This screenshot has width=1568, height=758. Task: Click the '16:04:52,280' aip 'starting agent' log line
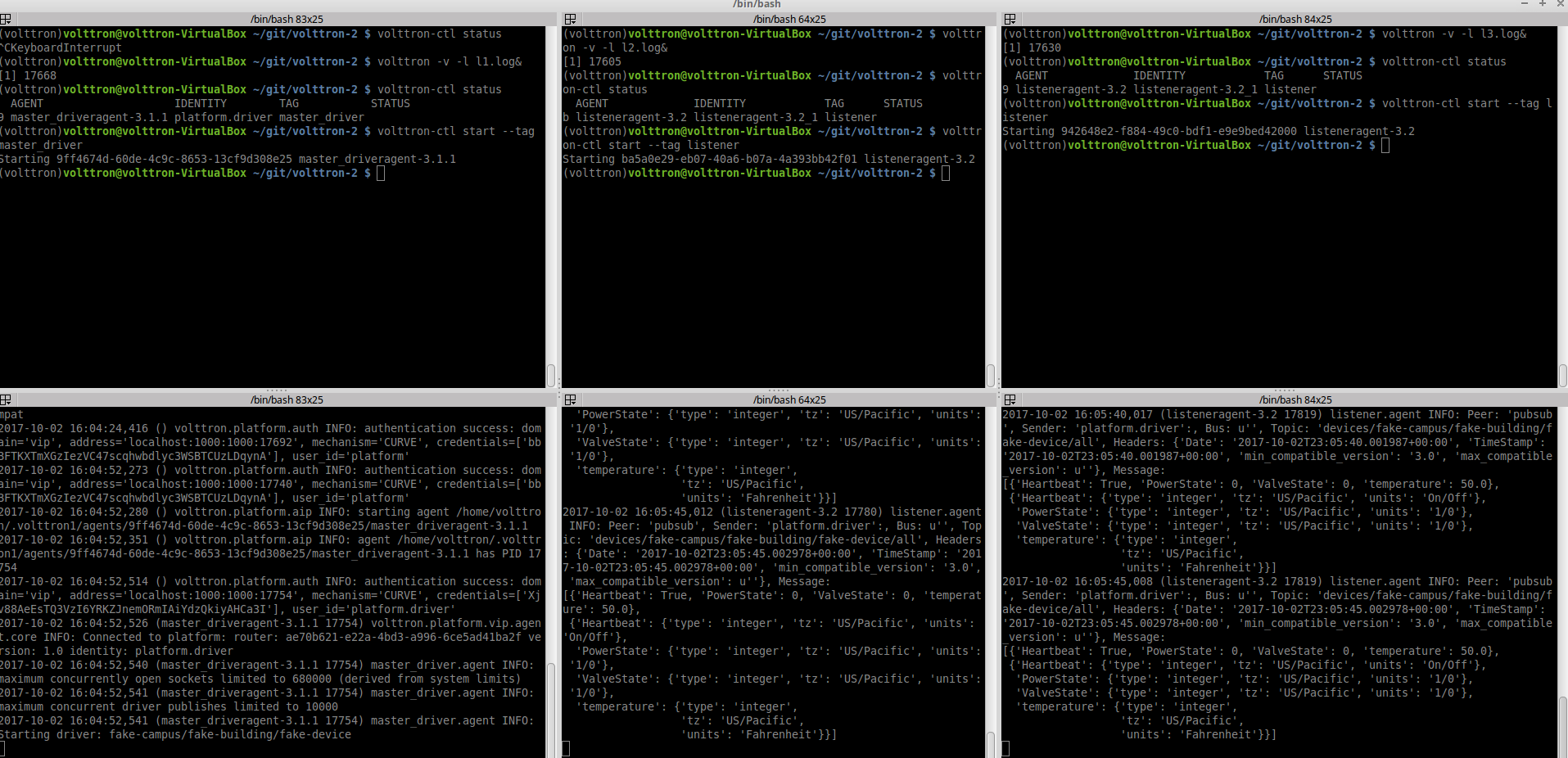tap(271, 512)
